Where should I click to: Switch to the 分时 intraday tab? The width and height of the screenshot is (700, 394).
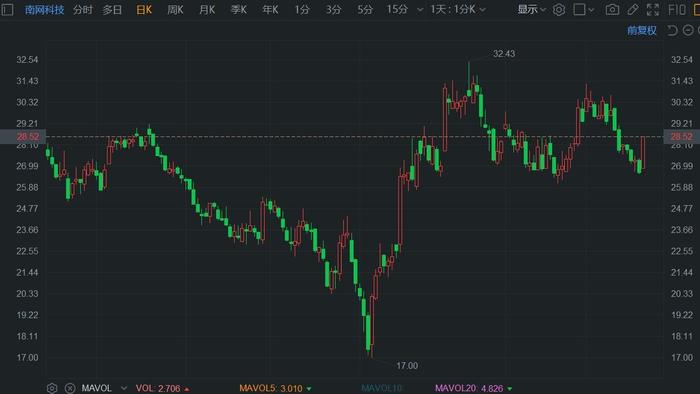tap(83, 9)
